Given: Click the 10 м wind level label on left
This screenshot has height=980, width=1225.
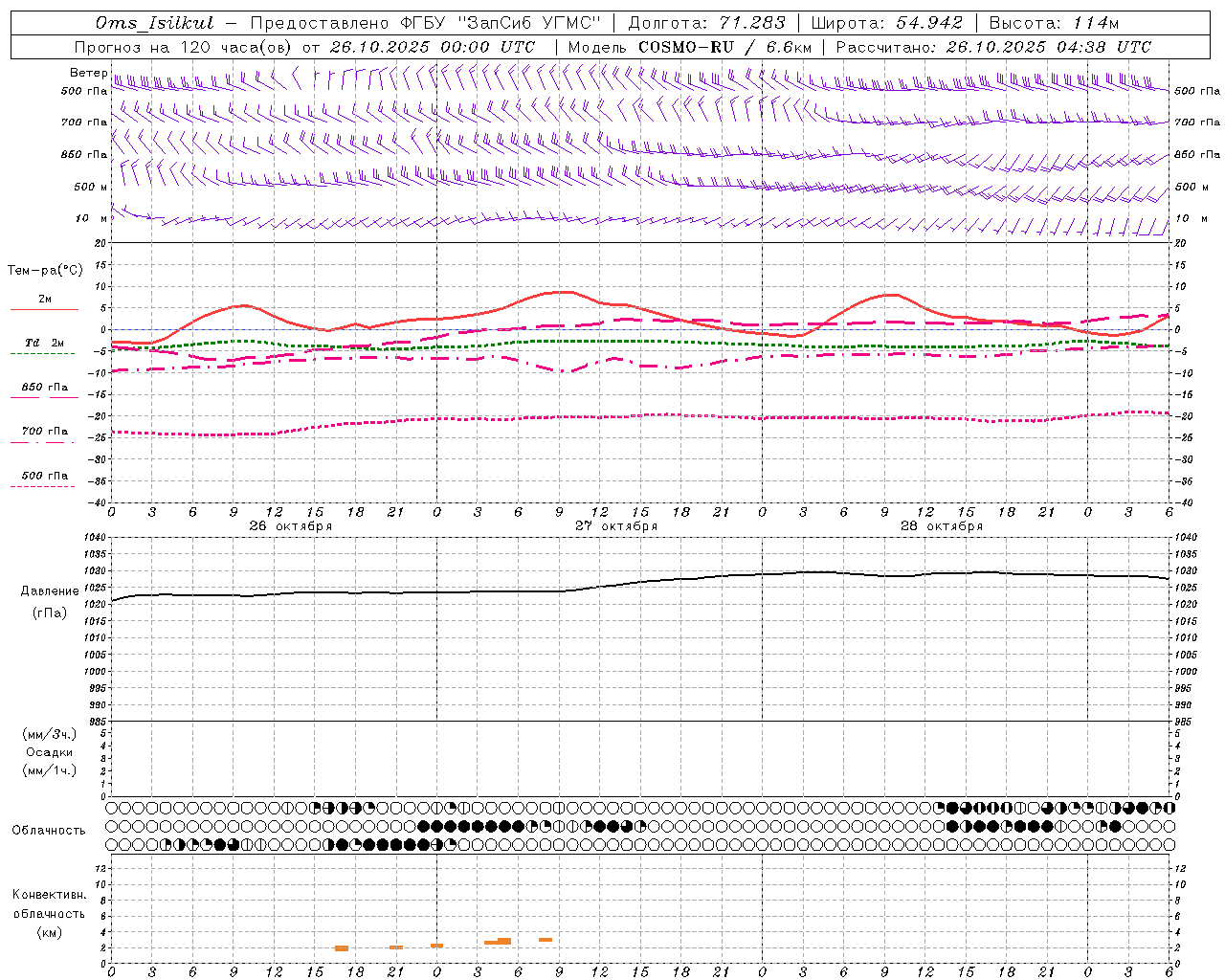Looking at the screenshot, I should (x=92, y=218).
